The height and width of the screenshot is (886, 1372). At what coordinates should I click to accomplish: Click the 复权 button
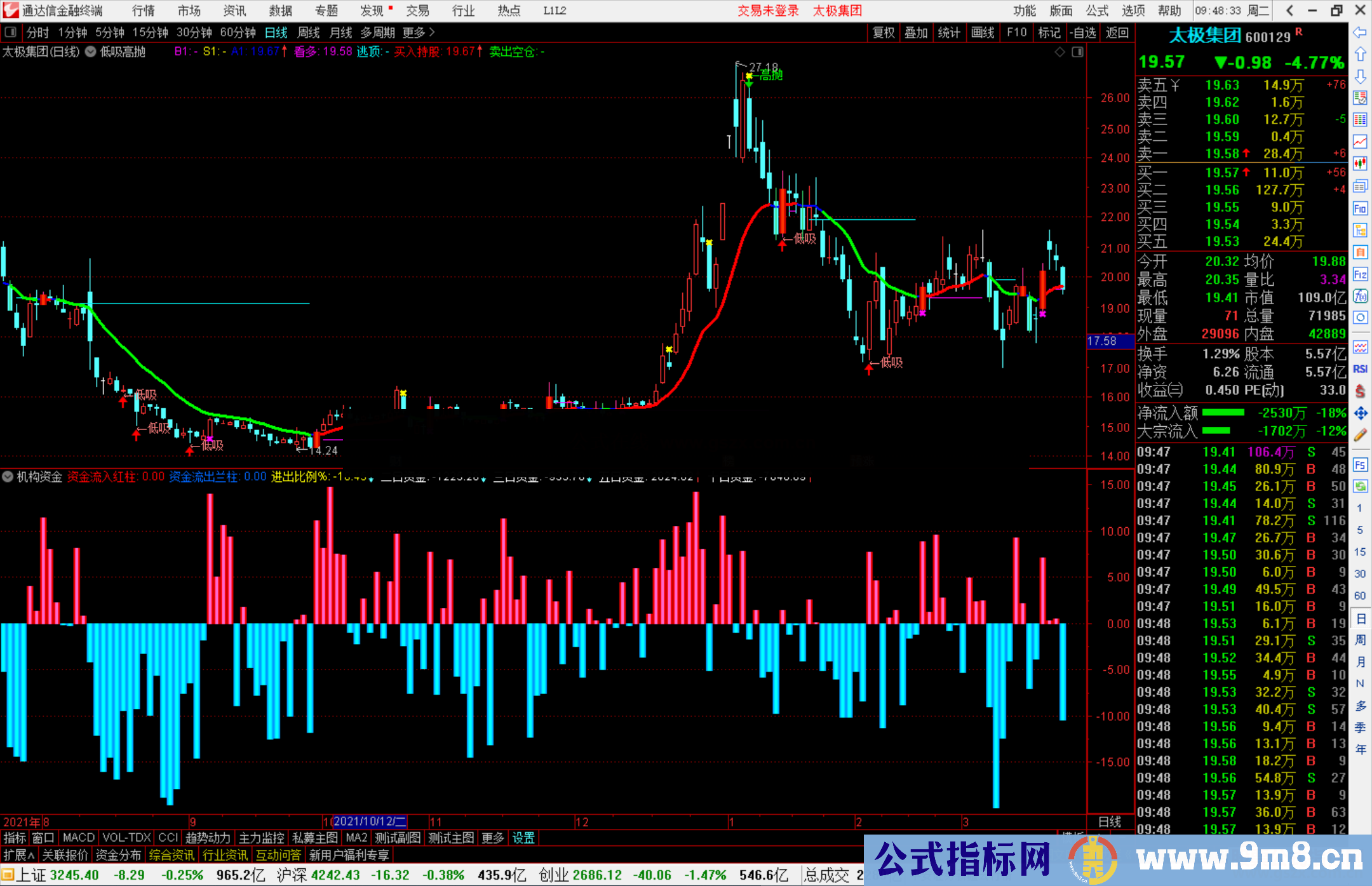[x=884, y=32]
